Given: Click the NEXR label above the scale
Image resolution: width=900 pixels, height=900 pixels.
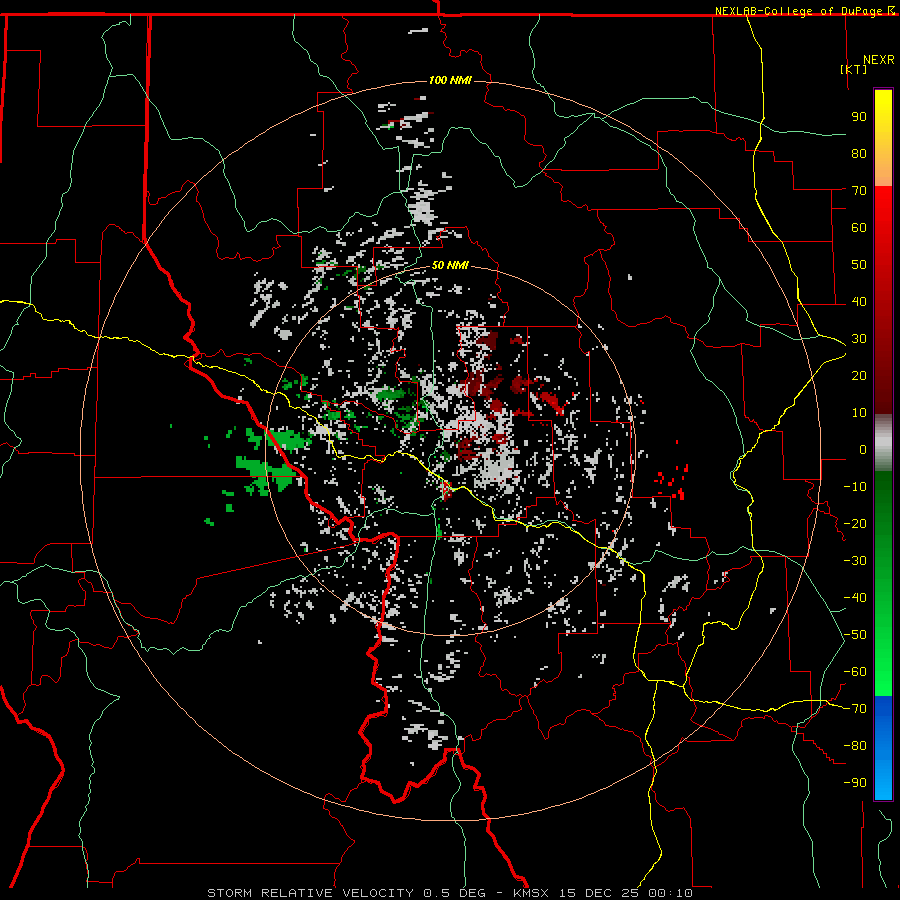Looking at the screenshot, I should tap(879, 60).
